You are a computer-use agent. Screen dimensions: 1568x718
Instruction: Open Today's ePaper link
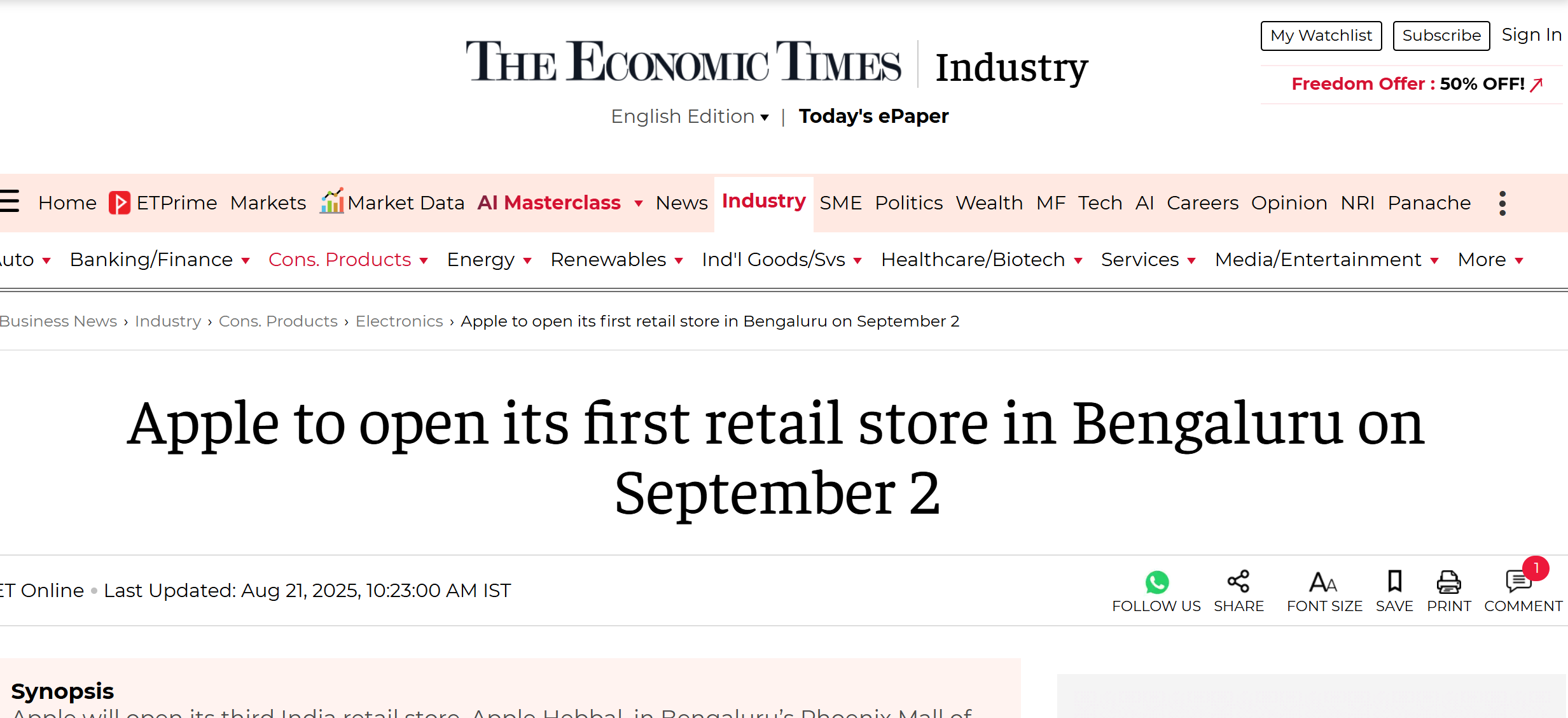click(873, 116)
